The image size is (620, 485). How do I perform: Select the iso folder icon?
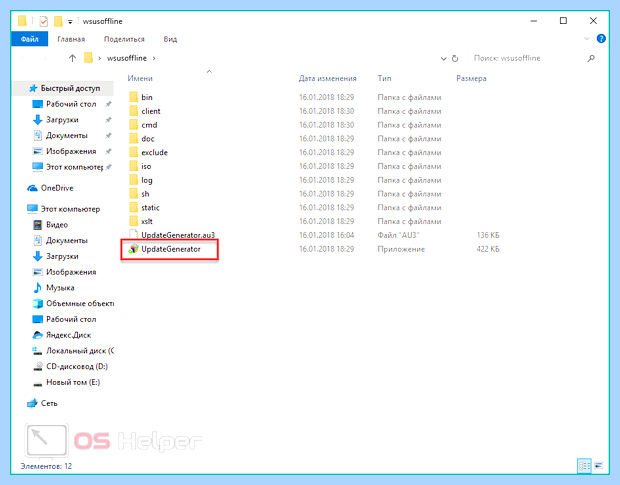tap(134, 166)
